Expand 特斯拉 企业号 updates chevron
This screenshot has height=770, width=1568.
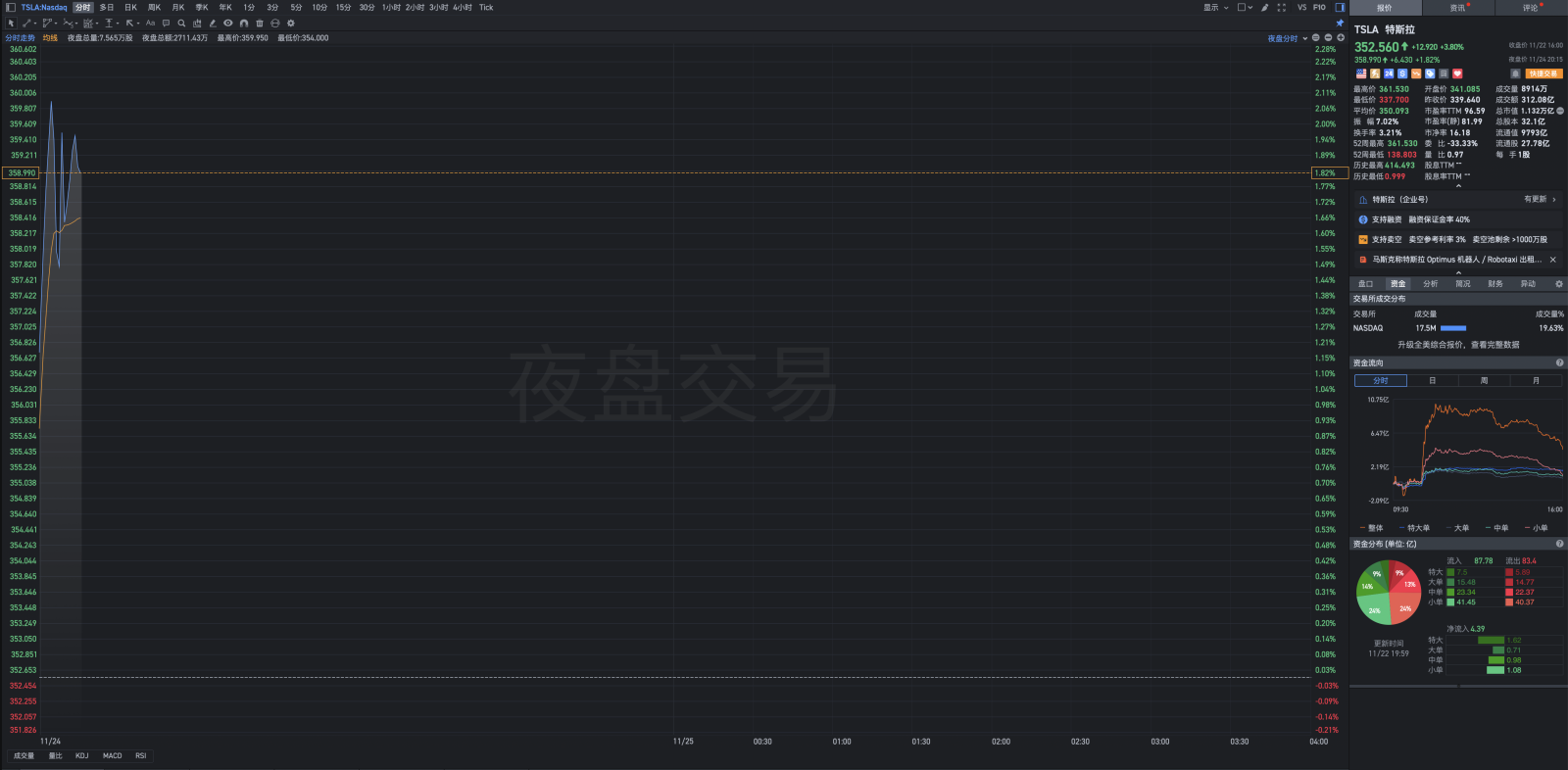click(1554, 199)
